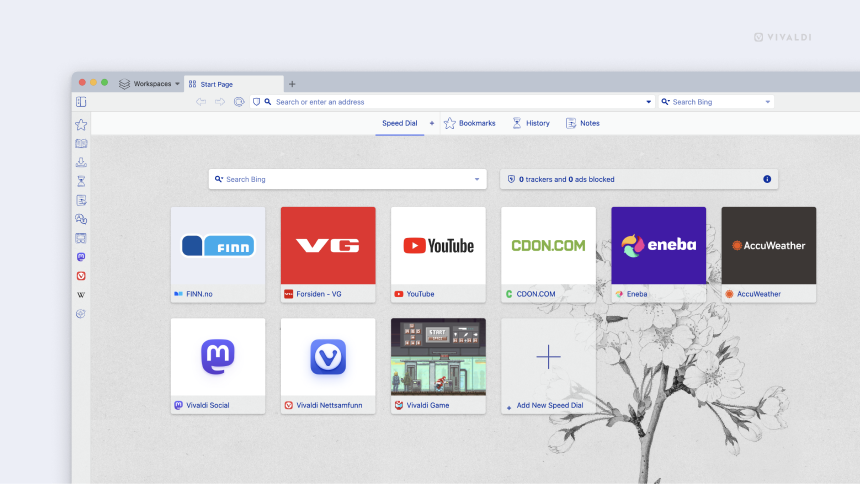Image resolution: width=860 pixels, height=484 pixels.
Task: Click the start page Search Bing field
Action: [348, 179]
